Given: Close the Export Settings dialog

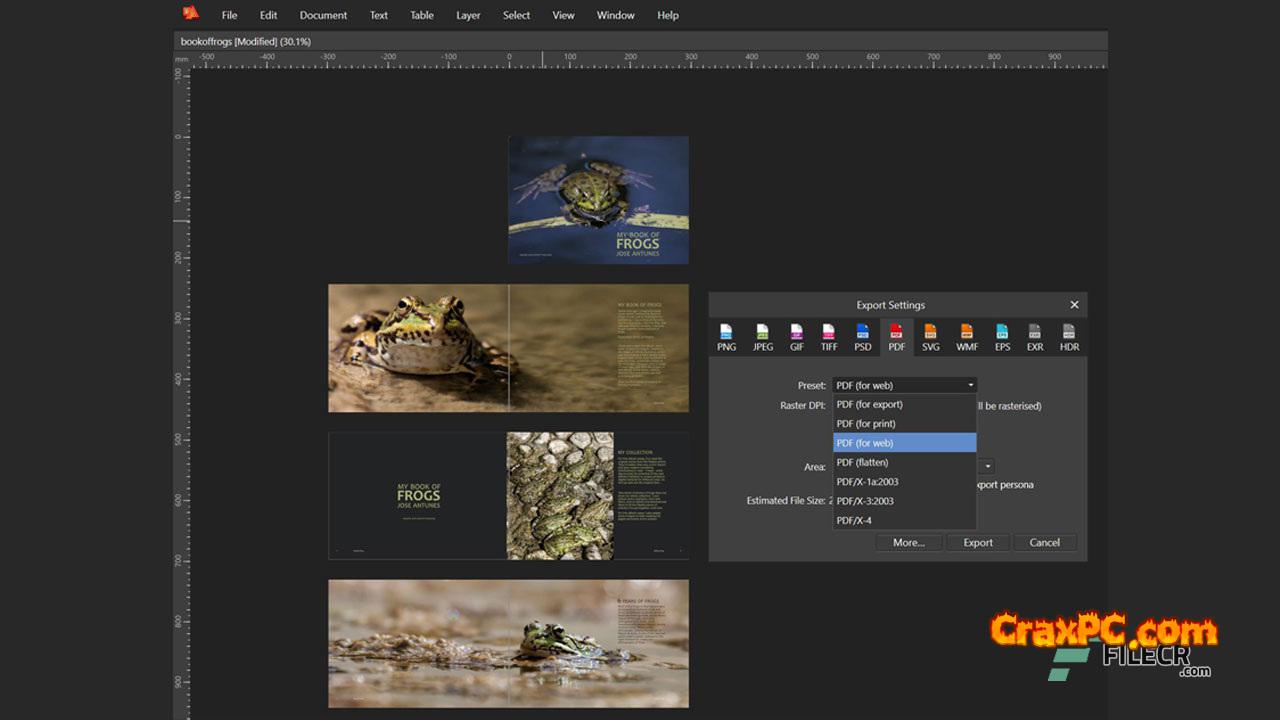Looking at the screenshot, I should 1074,305.
